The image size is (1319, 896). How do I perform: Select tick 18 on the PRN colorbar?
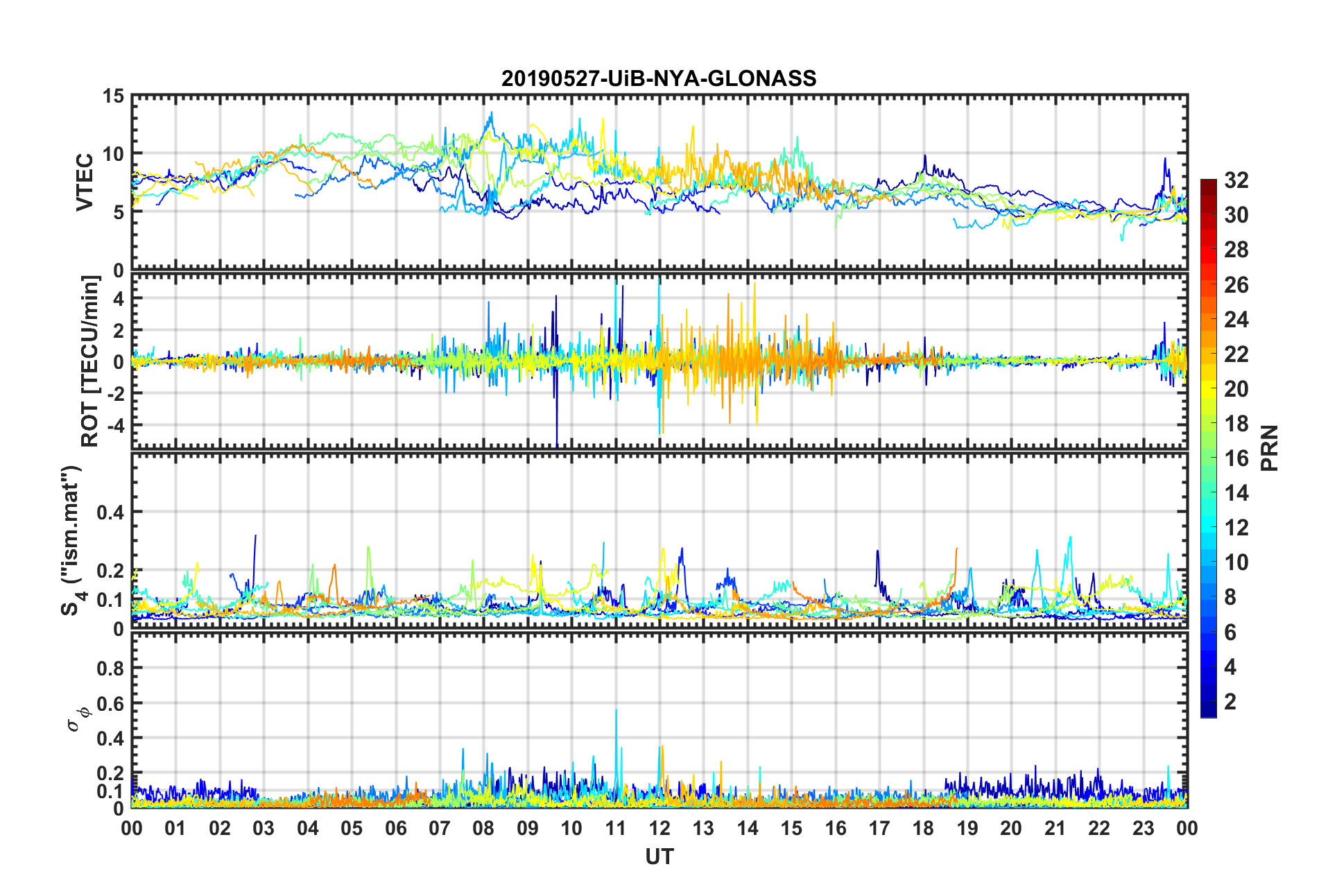(1236, 424)
